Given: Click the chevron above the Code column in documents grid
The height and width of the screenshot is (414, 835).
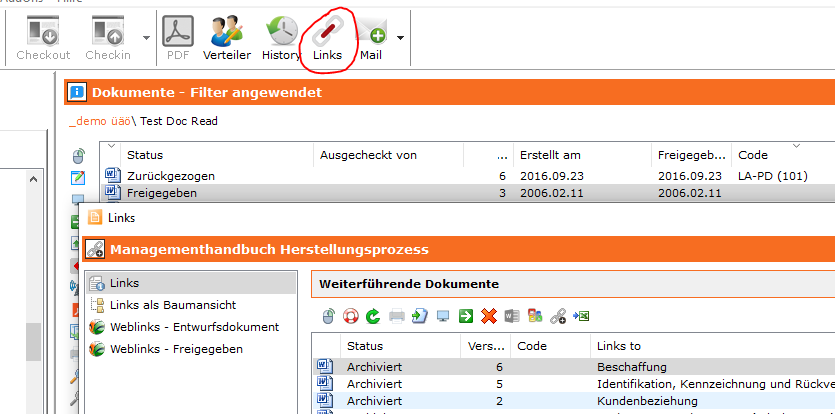Looking at the screenshot, I should [796, 146].
